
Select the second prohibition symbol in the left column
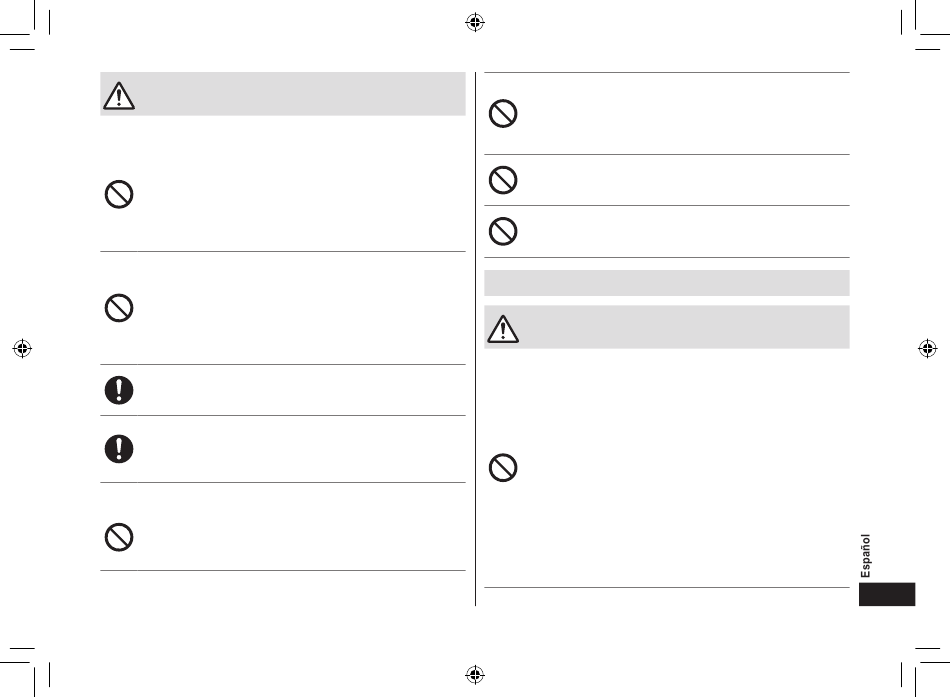pyautogui.click(x=119, y=308)
